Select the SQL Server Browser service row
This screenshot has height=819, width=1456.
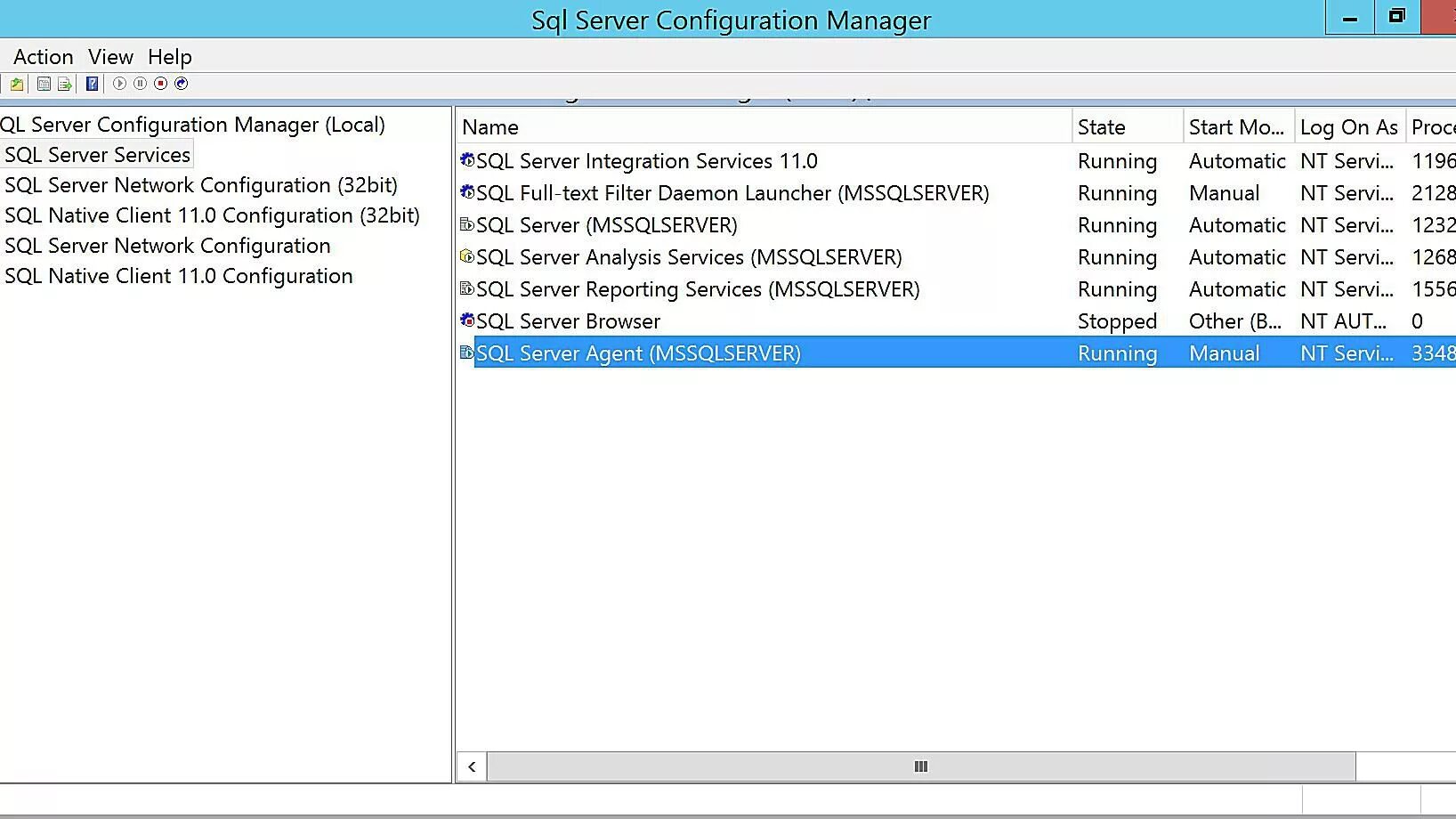click(568, 321)
